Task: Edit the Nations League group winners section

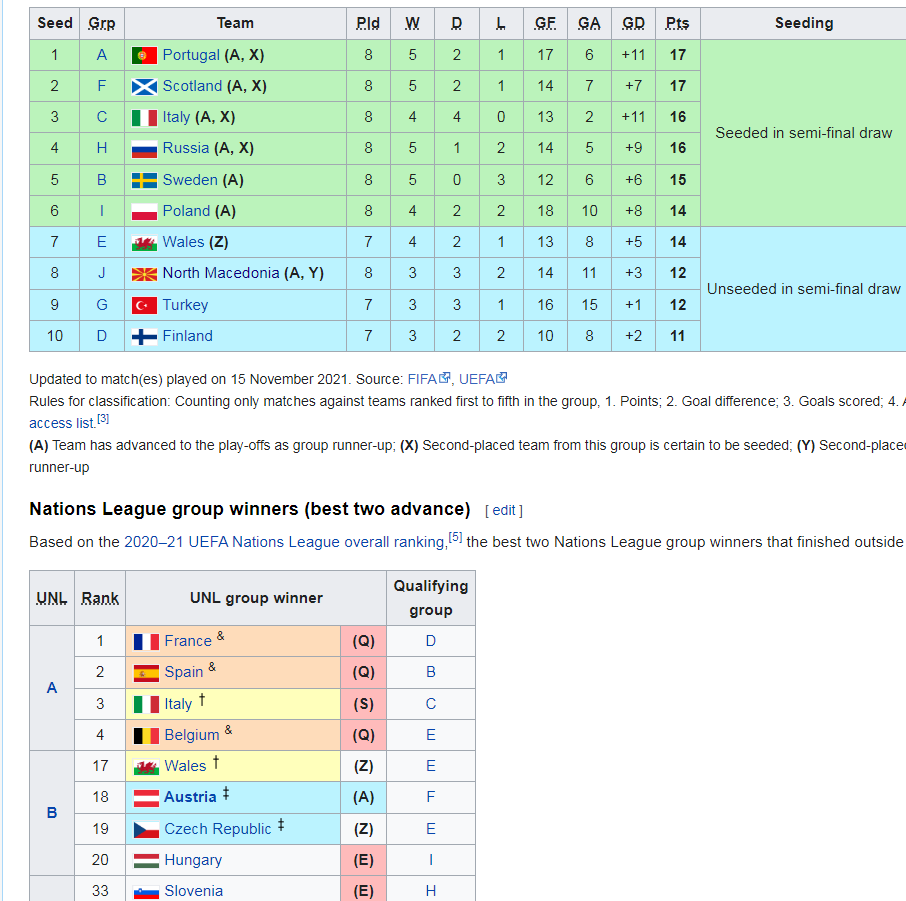Action: click(x=503, y=510)
